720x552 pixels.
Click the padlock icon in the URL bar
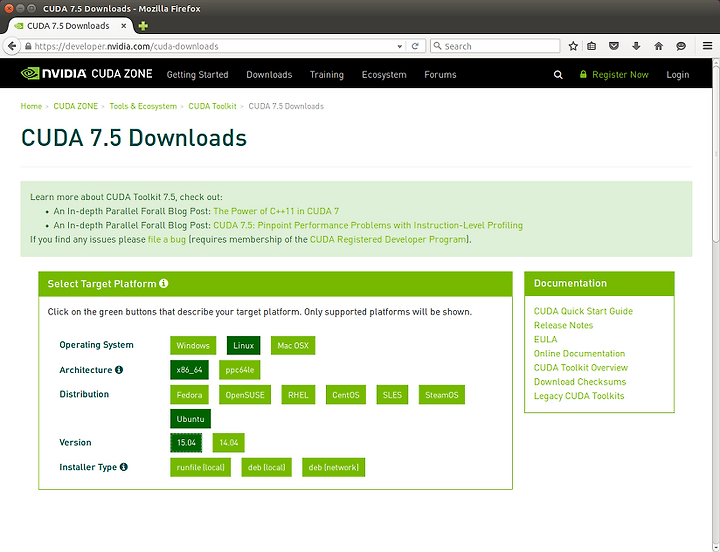pyautogui.click(x=28, y=46)
